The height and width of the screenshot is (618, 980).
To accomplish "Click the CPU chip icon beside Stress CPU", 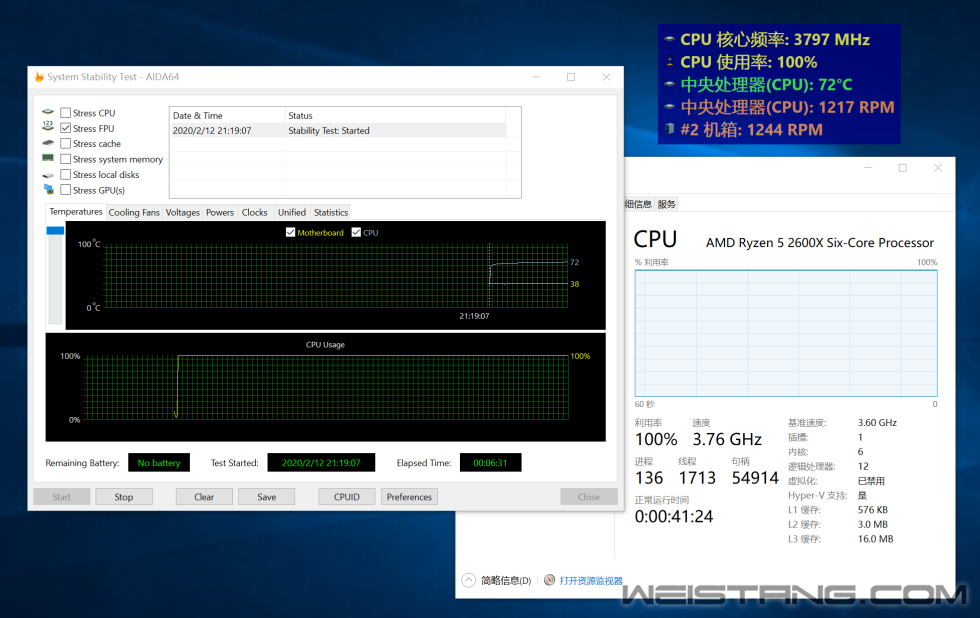I will 48,112.
